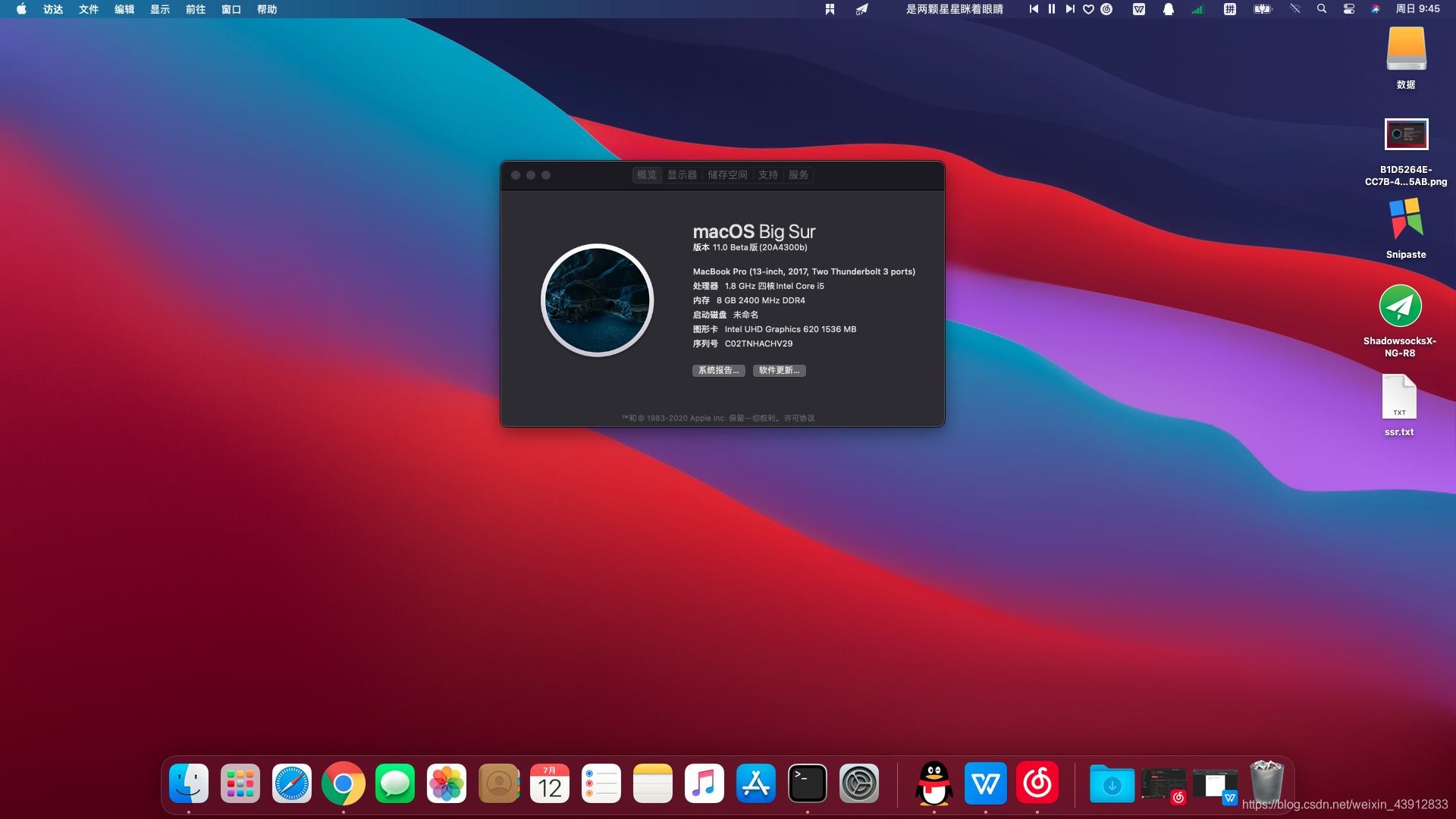Pause music from menu bar control
The width and height of the screenshot is (1456, 819).
click(1052, 9)
